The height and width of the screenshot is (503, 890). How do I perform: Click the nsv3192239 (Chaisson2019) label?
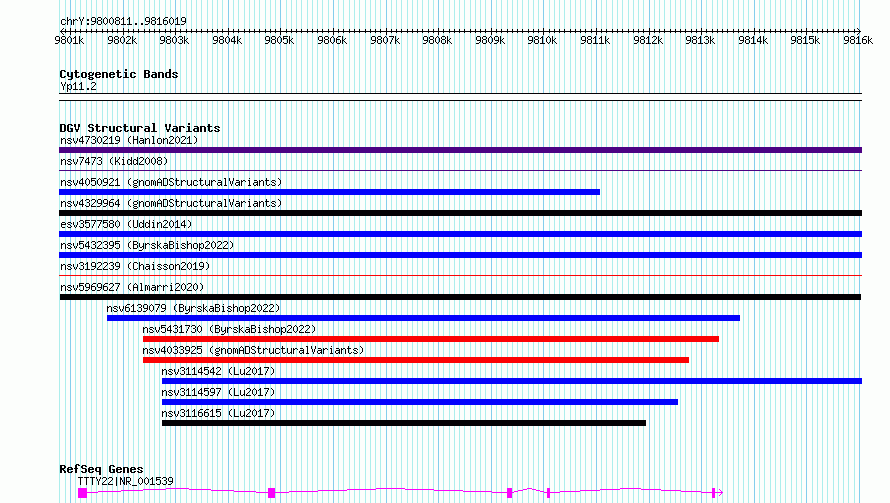coord(135,266)
